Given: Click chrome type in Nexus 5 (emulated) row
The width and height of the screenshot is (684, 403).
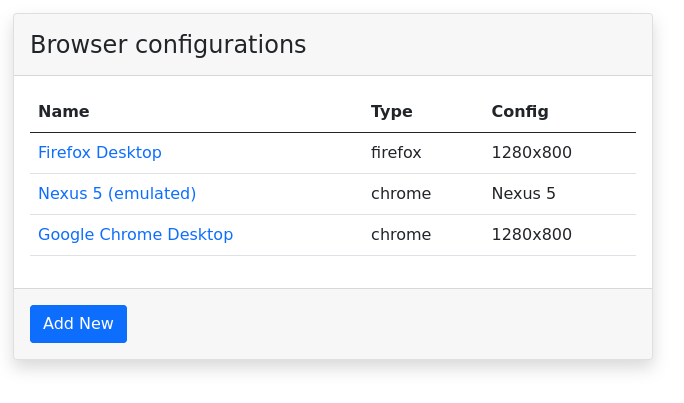Looking at the screenshot, I should pyautogui.click(x=401, y=194).
